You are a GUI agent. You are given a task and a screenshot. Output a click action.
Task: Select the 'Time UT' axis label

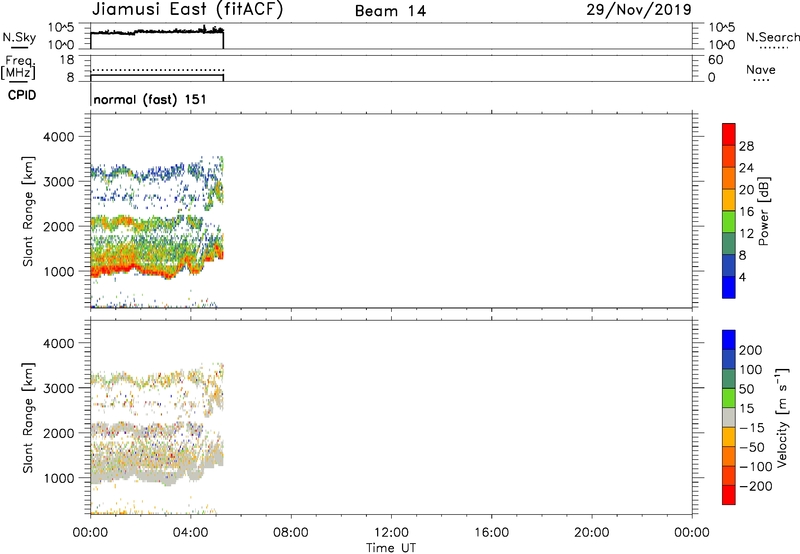point(391,548)
